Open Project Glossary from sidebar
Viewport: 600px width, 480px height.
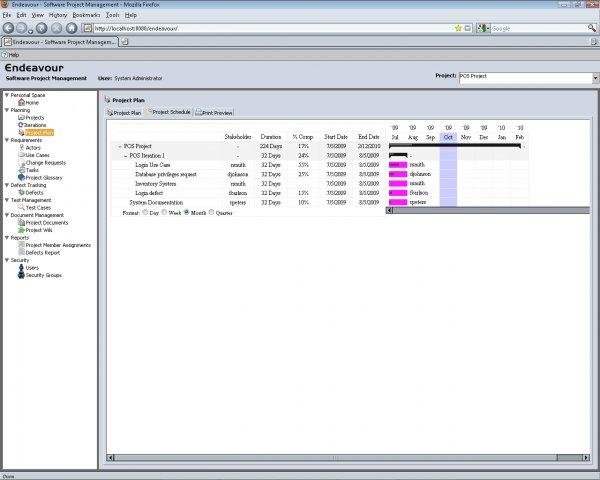43,177
